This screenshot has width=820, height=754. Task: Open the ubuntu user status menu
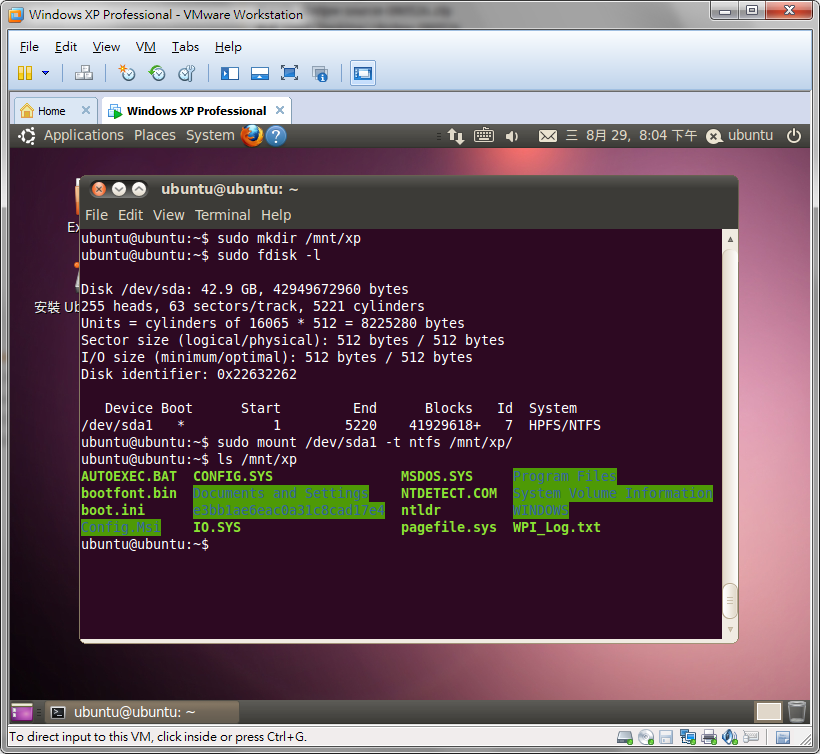pyautogui.click(x=739, y=135)
